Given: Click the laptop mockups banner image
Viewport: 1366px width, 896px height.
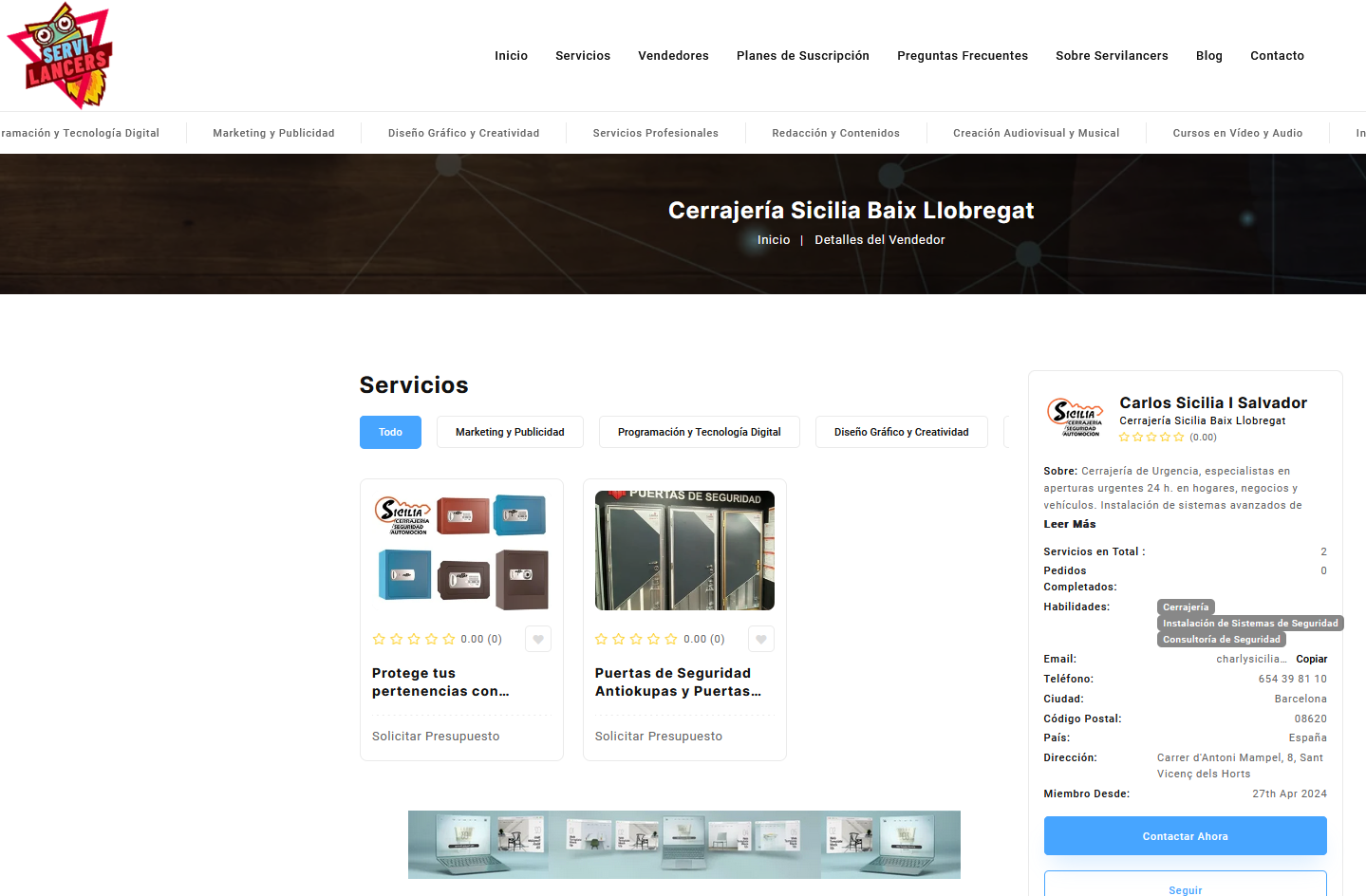Looking at the screenshot, I should (684, 845).
